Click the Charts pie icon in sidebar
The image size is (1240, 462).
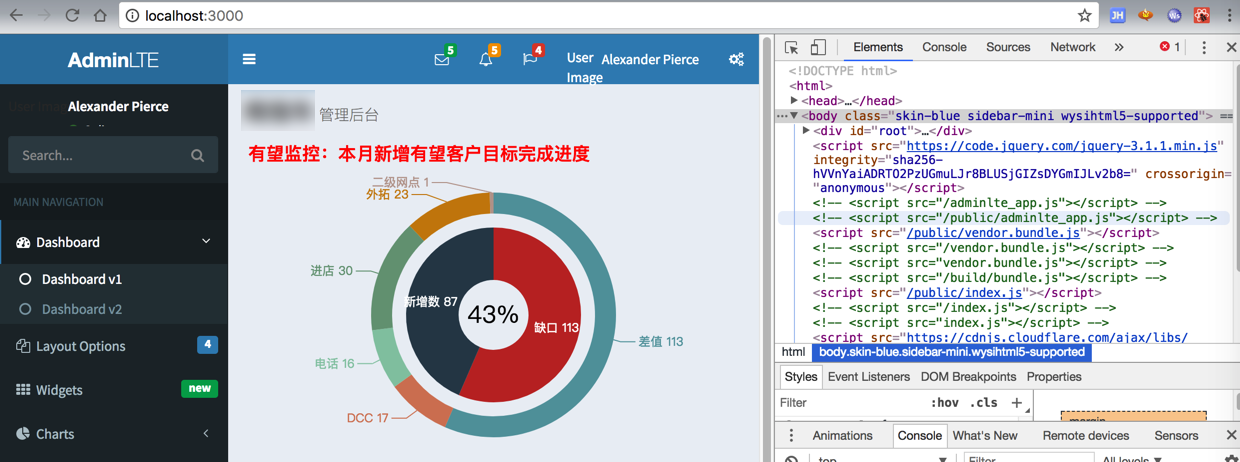point(23,433)
